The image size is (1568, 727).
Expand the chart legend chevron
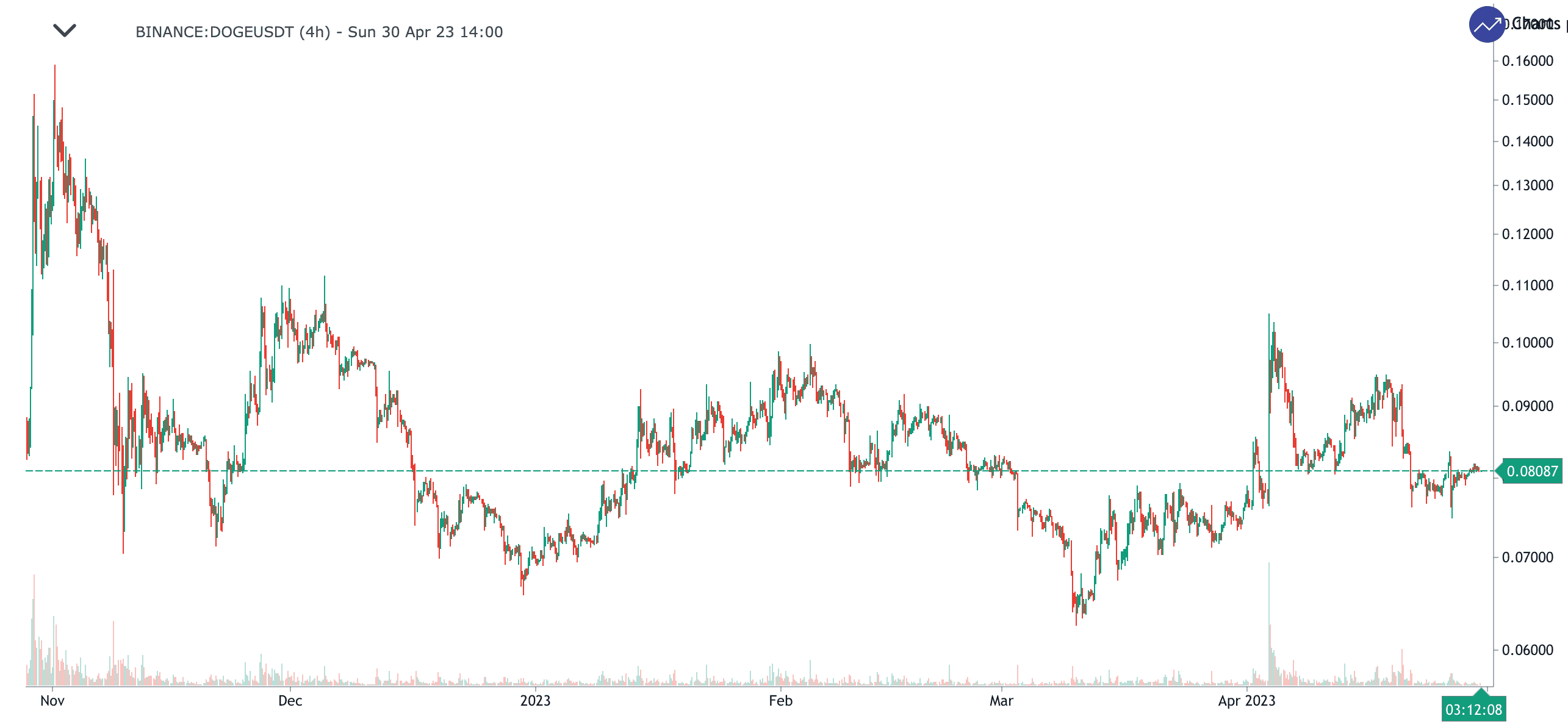coord(65,30)
